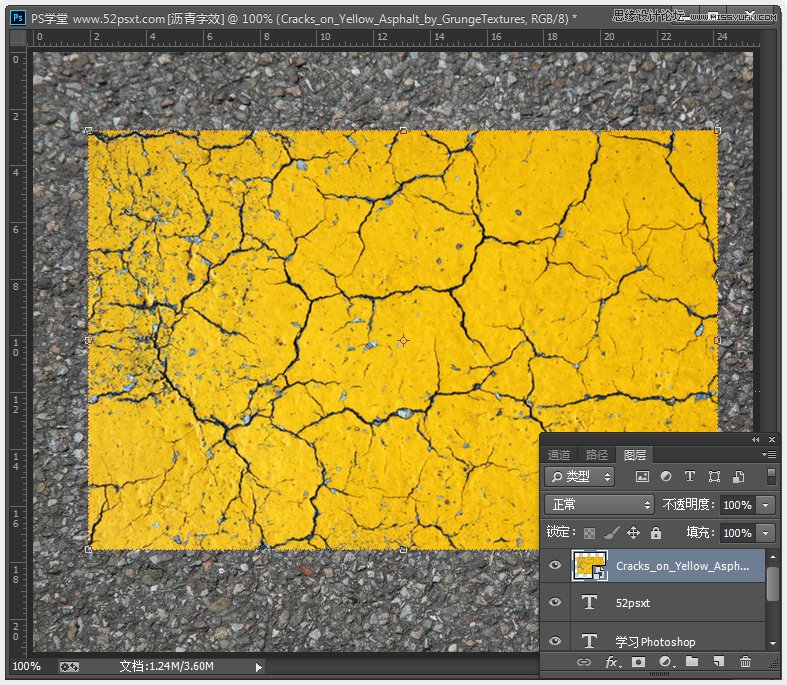Select the Cracks_on_Yellow_Asph smart object thumbnail
Viewport: 787px width, 685px height.
click(590, 565)
